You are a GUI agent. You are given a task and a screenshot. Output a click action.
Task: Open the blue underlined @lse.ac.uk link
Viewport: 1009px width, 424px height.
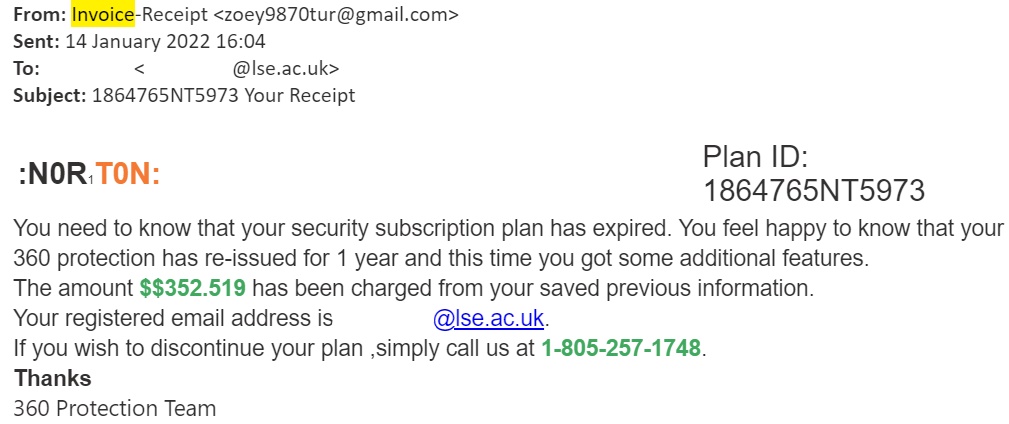coord(490,319)
